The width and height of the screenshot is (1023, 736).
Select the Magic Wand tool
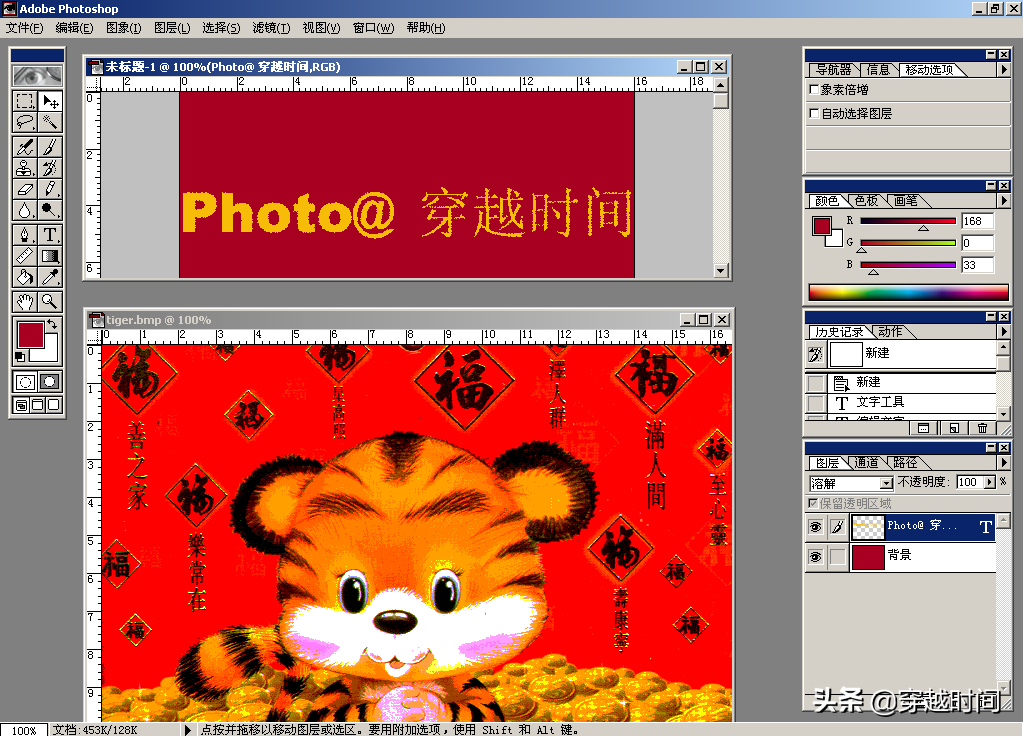(49, 122)
